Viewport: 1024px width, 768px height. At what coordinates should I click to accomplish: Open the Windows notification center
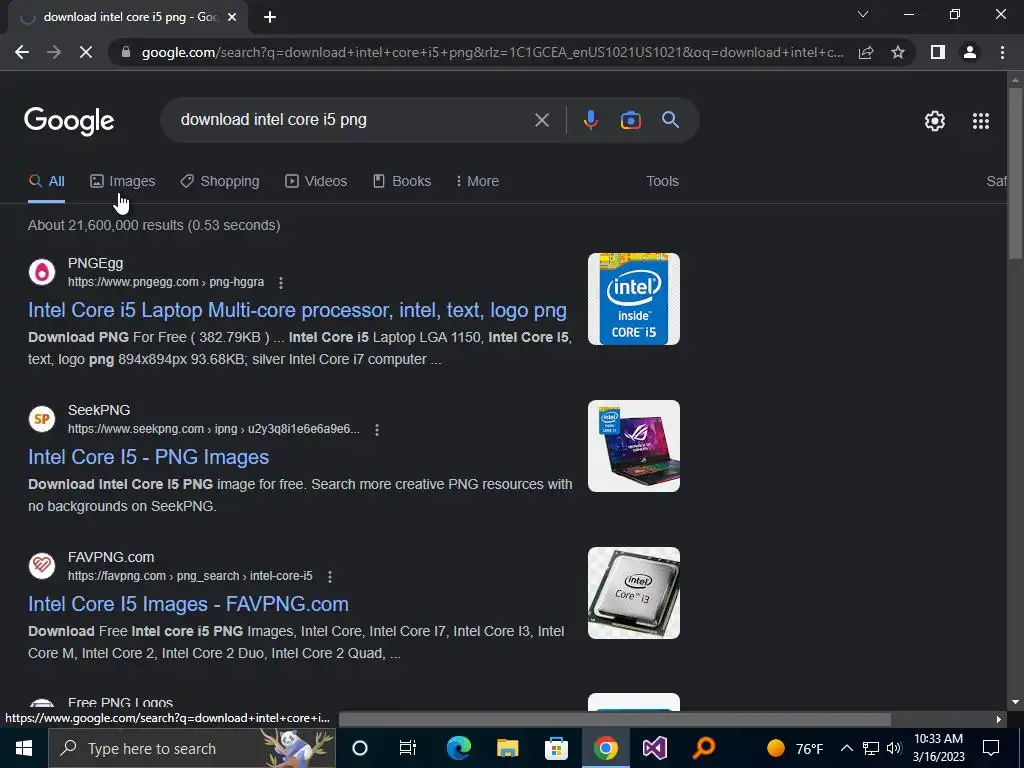[x=991, y=748]
